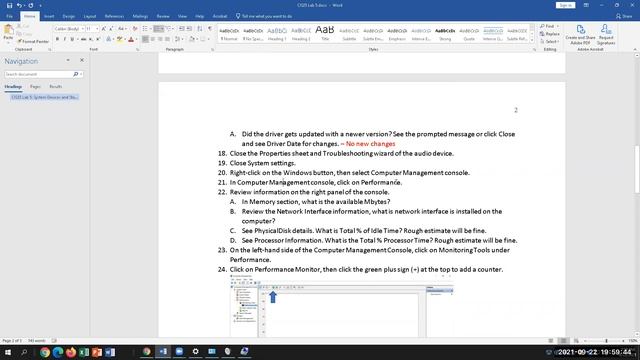This screenshot has width=640, height=360.
Task: Shrink font size icon
Action: pos(111,29)
